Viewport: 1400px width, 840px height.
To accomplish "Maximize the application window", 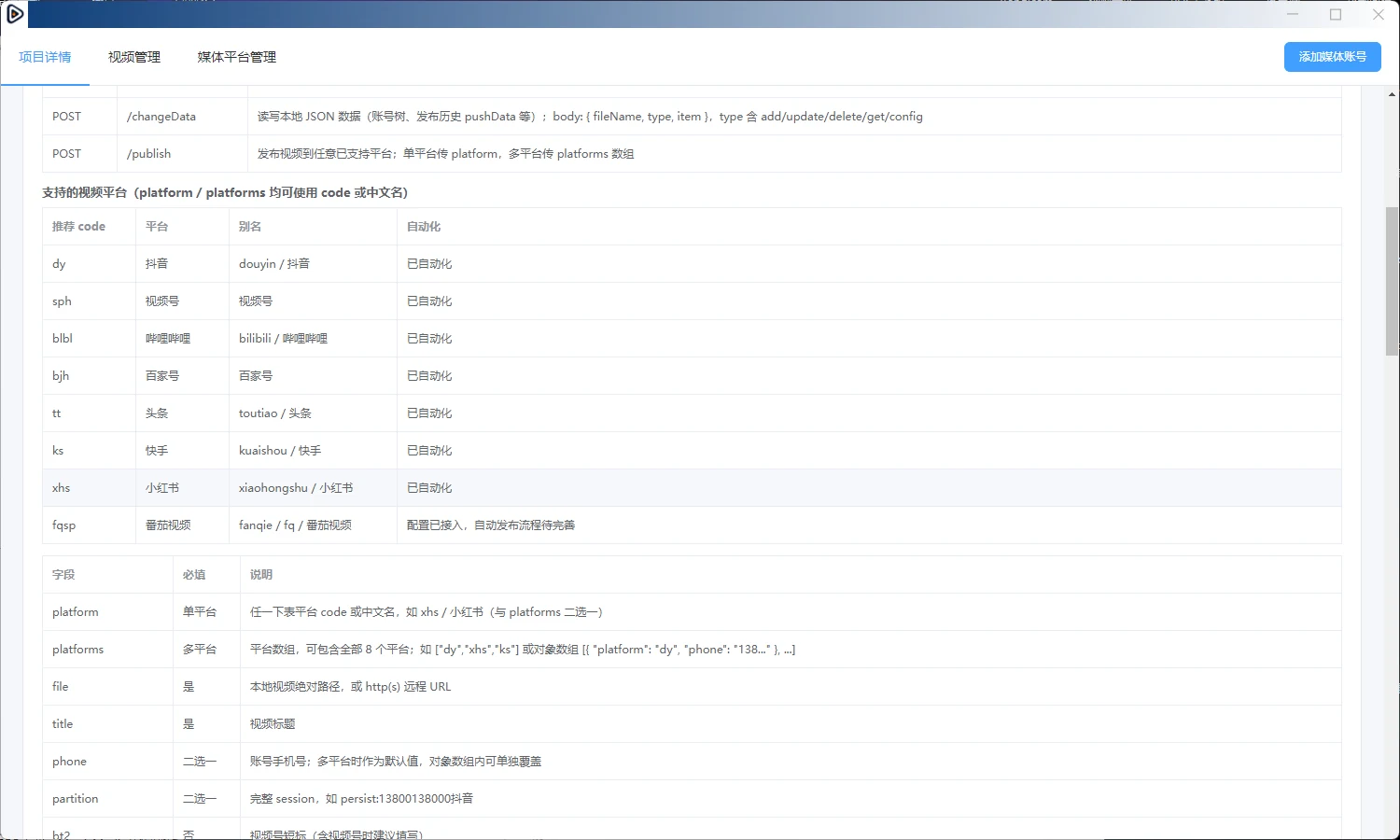I will pos(1336,14).
